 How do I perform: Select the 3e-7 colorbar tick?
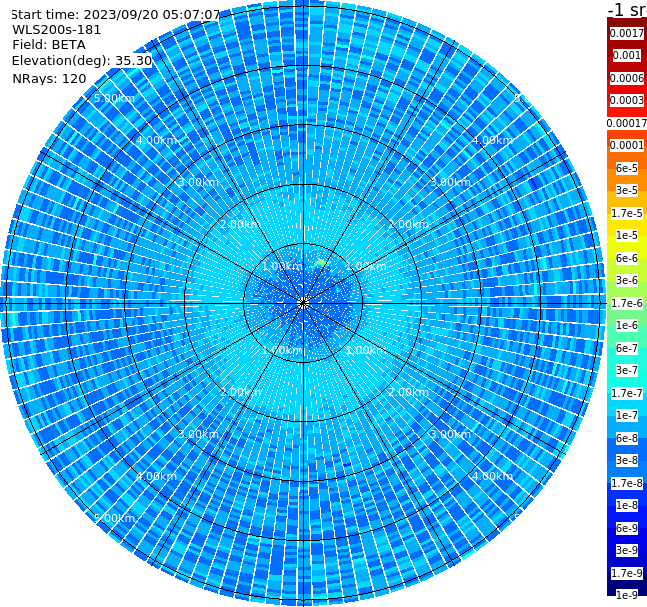(627, 370)
